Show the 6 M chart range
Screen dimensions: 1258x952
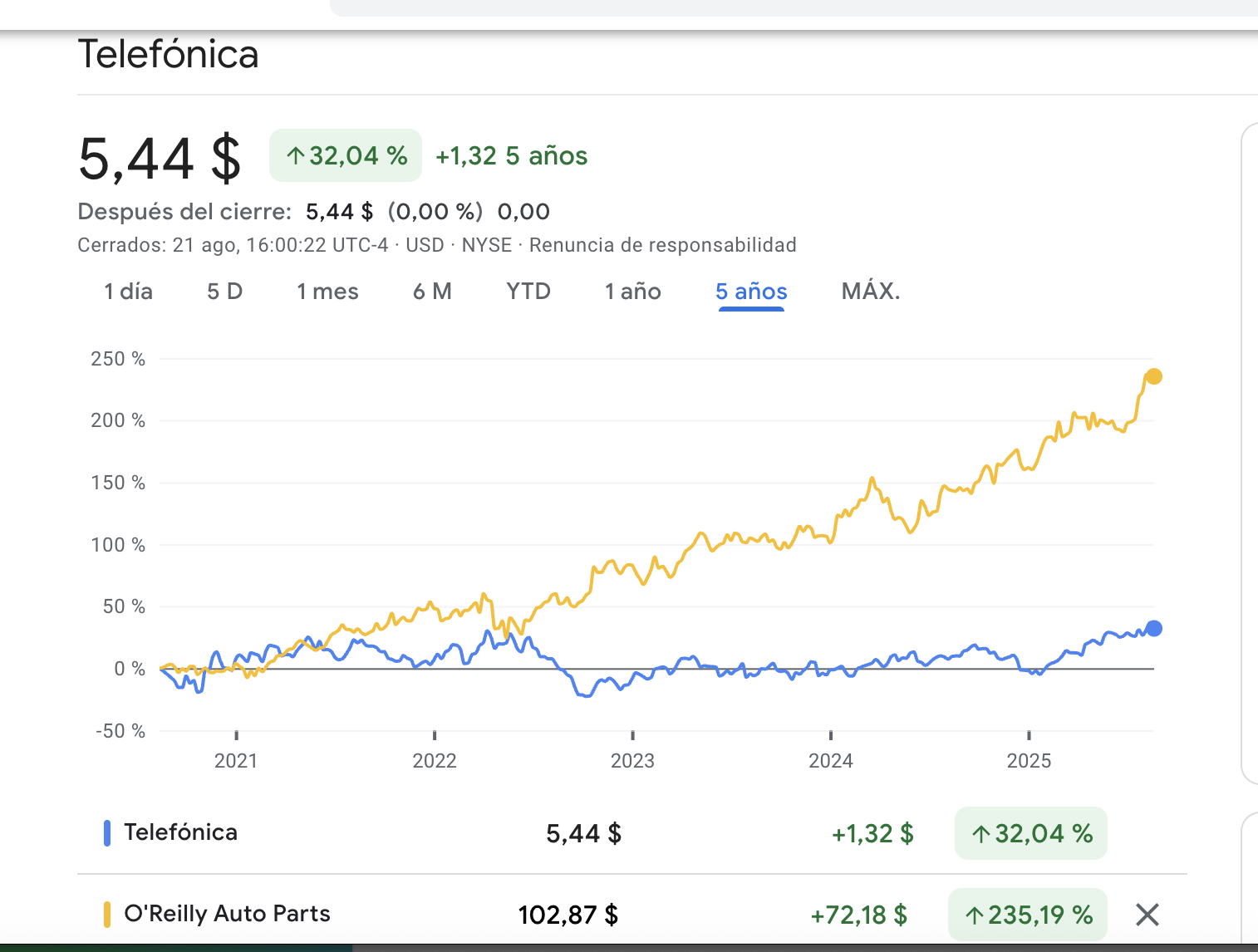click(x=432, y=292)
